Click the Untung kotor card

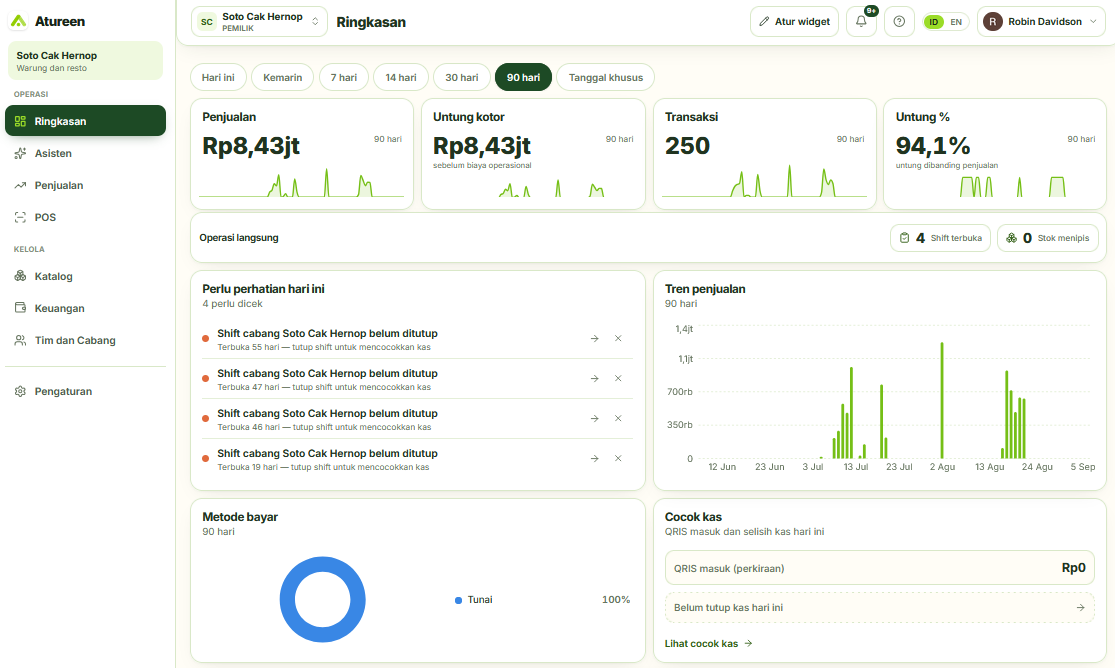533,154
